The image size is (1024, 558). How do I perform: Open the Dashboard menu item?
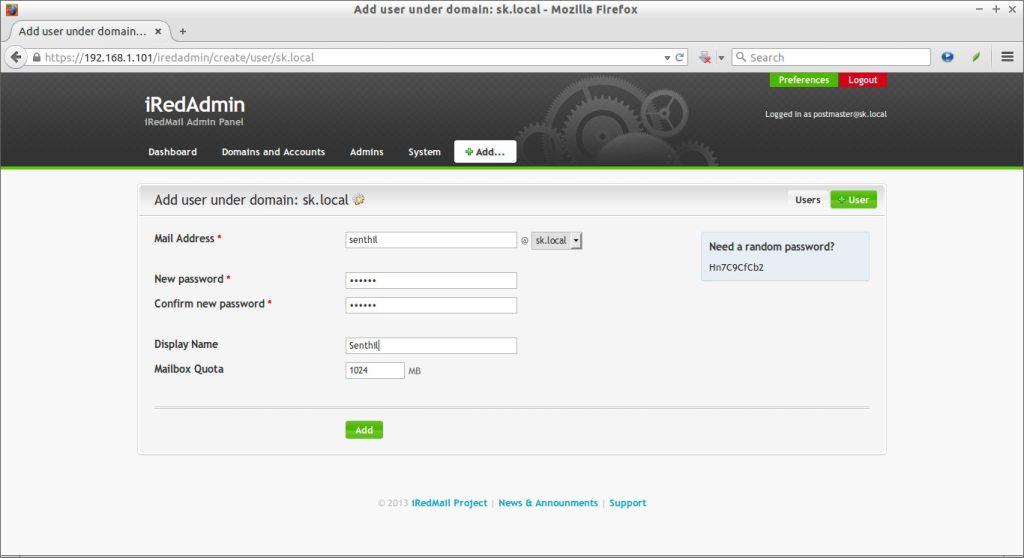(x=172, y=152)
